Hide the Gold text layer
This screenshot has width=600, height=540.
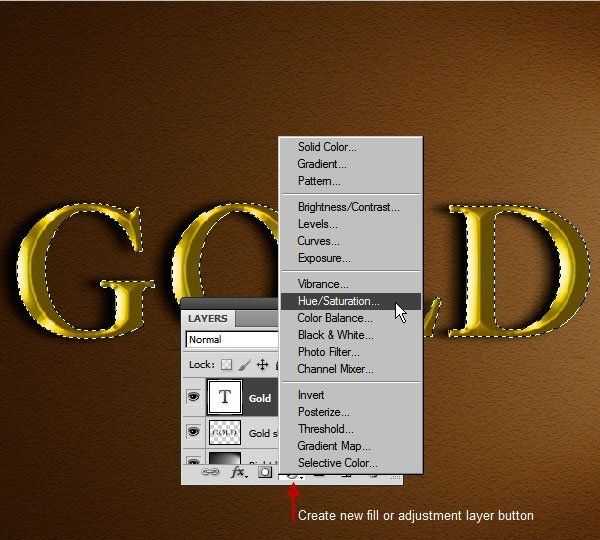coord(193,398)
